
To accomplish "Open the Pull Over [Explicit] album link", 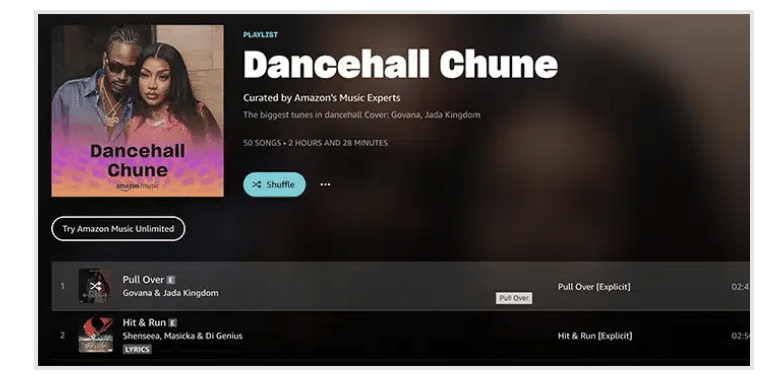I will 594,286.
